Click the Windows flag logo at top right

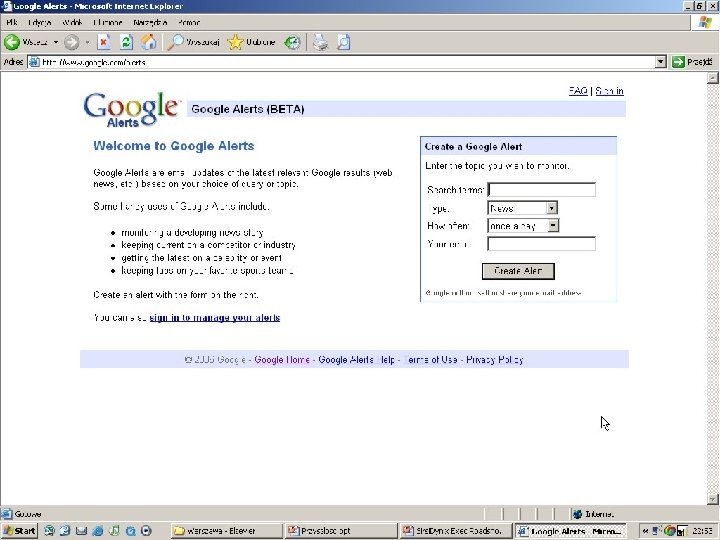(705, 22)
